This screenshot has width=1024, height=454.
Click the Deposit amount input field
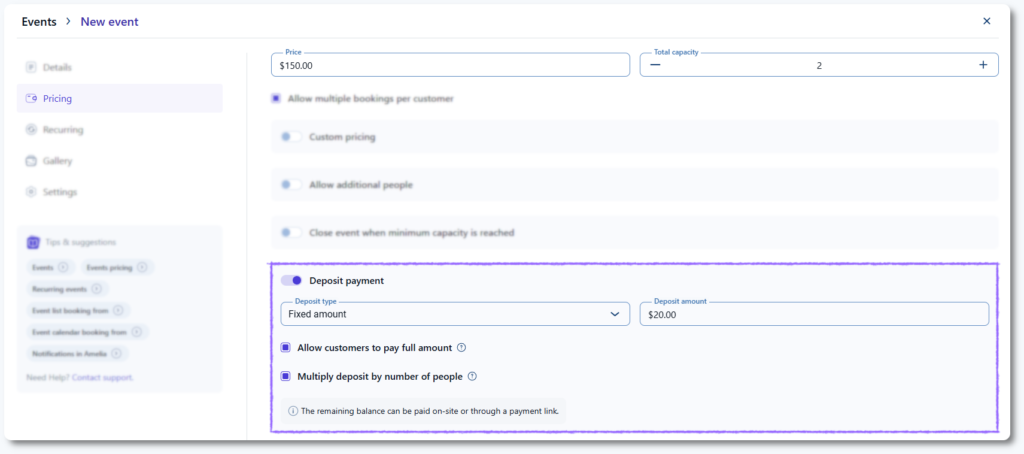pos(814,314)
